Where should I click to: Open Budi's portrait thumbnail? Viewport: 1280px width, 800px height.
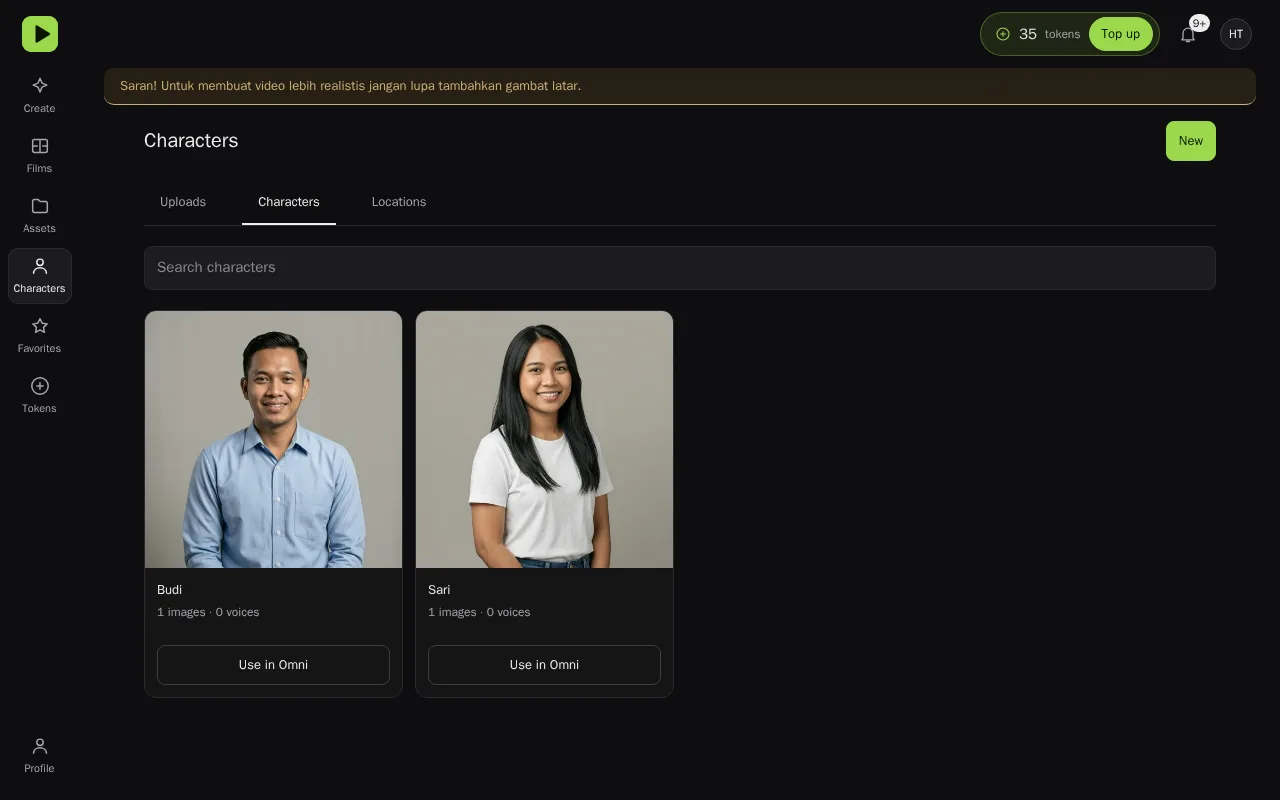click(x=273, y=440)
